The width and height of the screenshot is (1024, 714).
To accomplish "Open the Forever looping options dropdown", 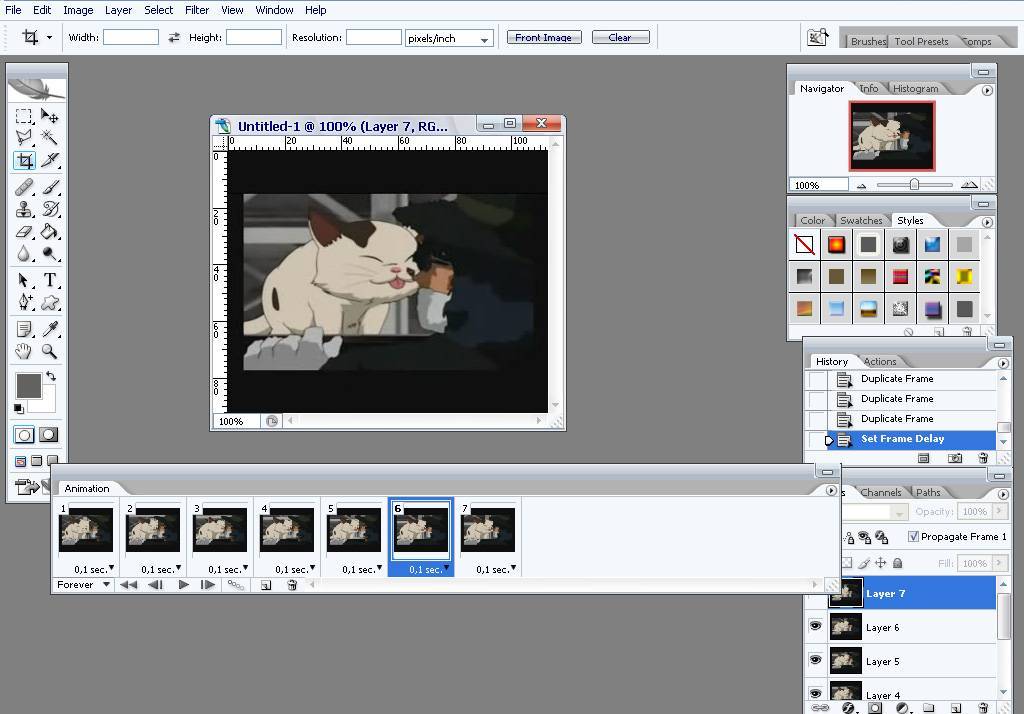I will [83, 585].
